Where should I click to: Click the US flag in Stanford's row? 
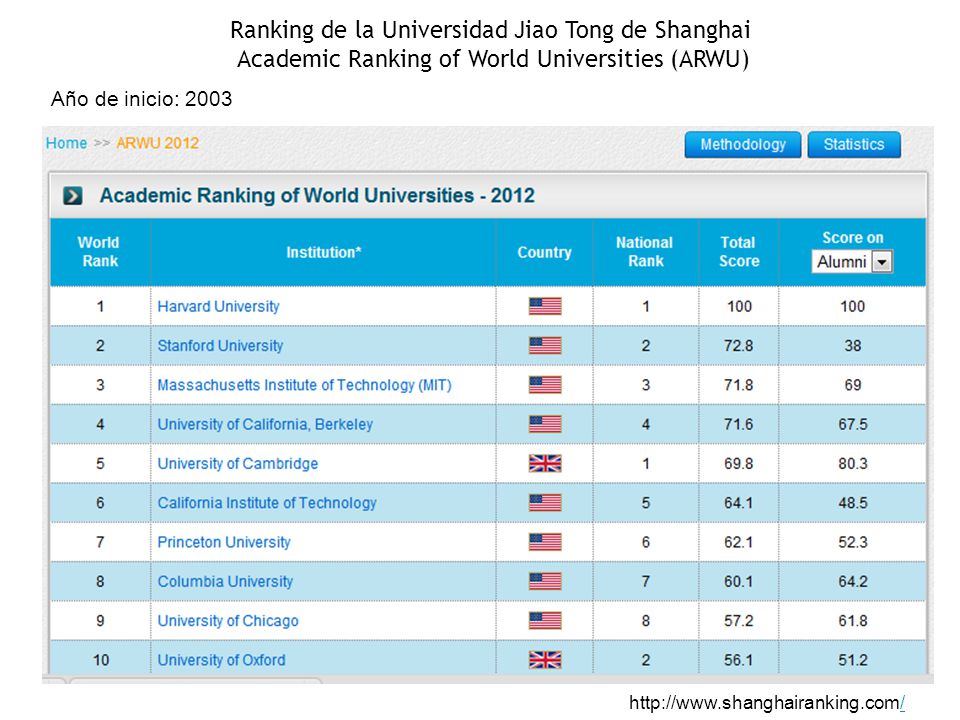[x=545, y=345]
